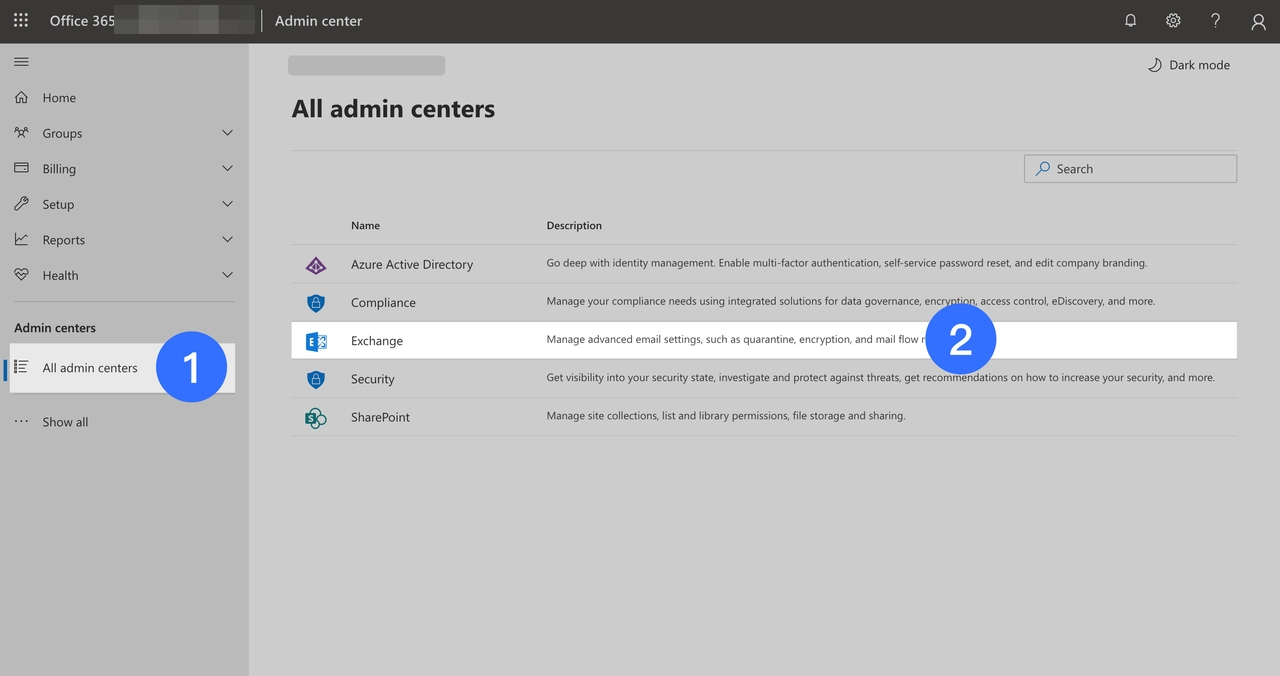Select All admin centers in sidebar

coord(90,368)
